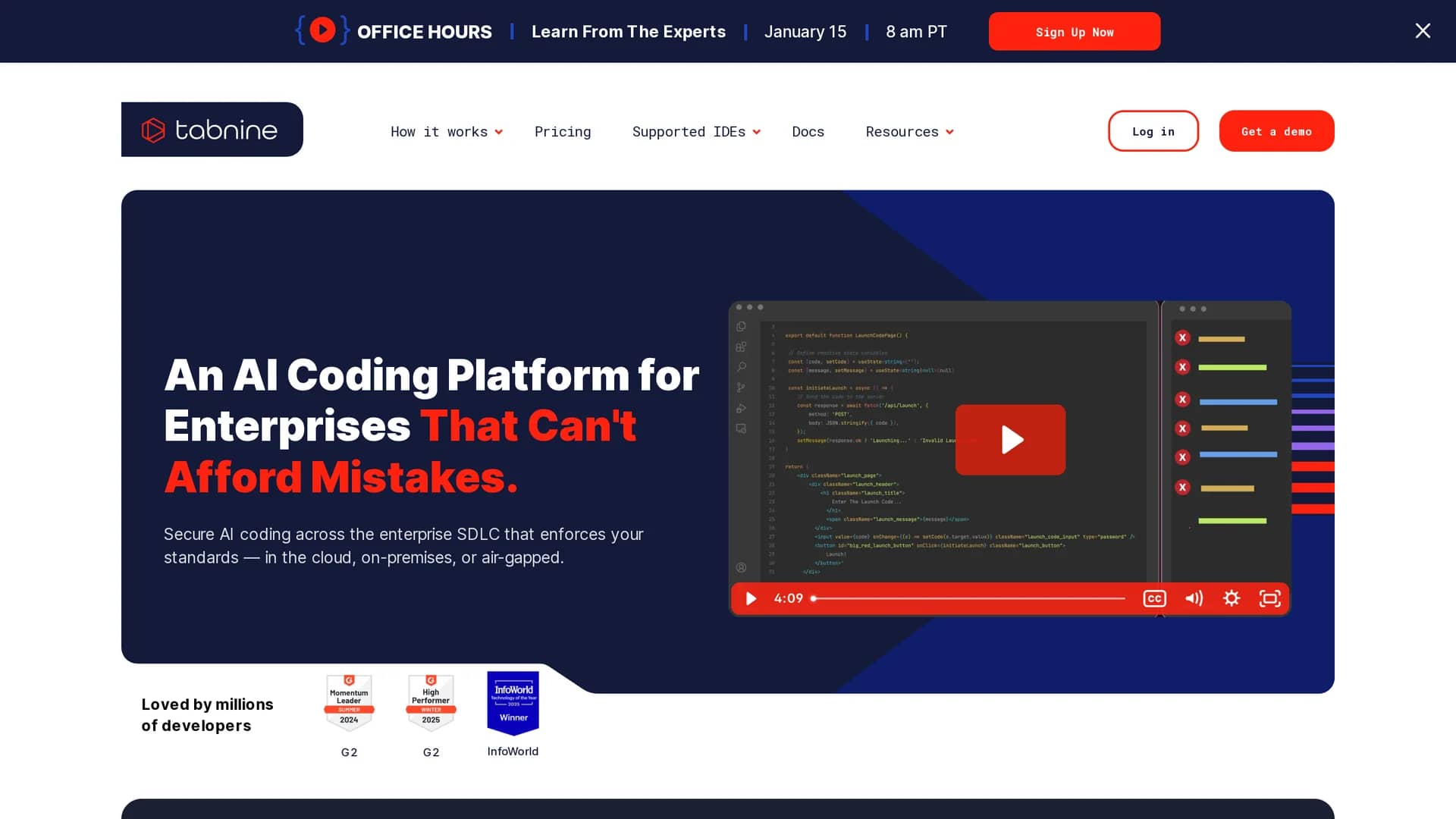Click the 8 am PT text
Viewport: 1456px width, 819px height.
tap(916, 32)
